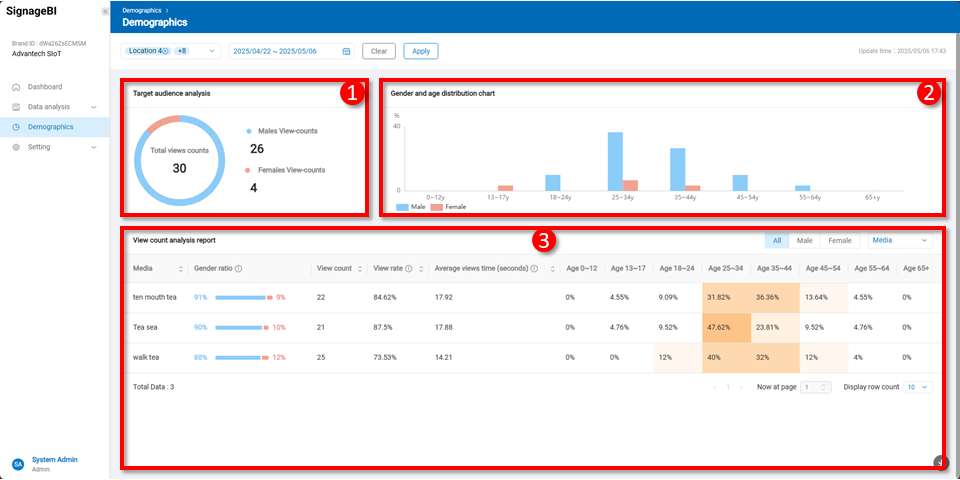Switch the filter to Male

click(x=804, y=241)
